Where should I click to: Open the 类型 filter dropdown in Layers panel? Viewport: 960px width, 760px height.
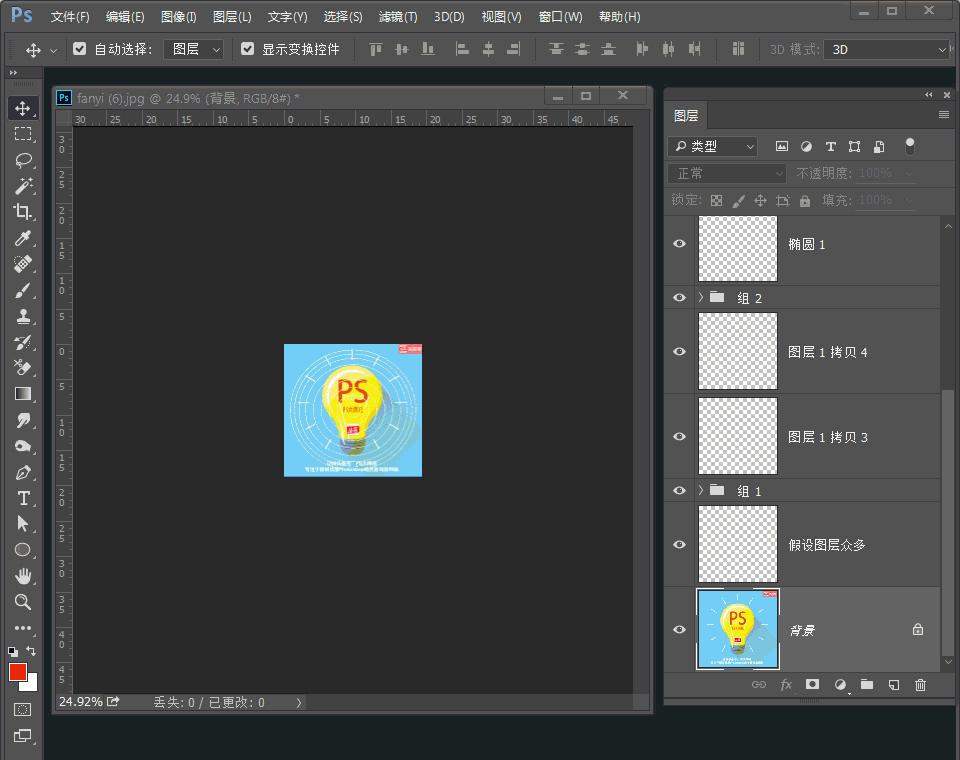click(711, 146)
